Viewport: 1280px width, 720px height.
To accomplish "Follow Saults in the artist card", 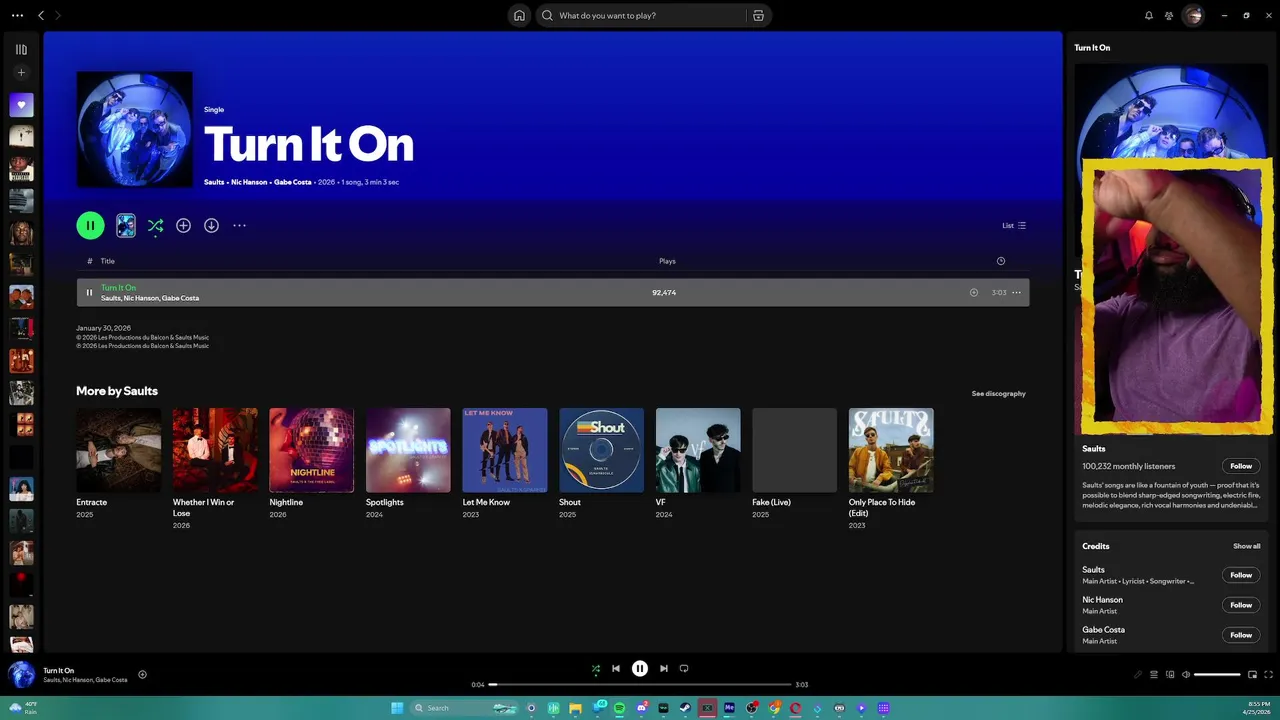I will [x=1241, y=466].
